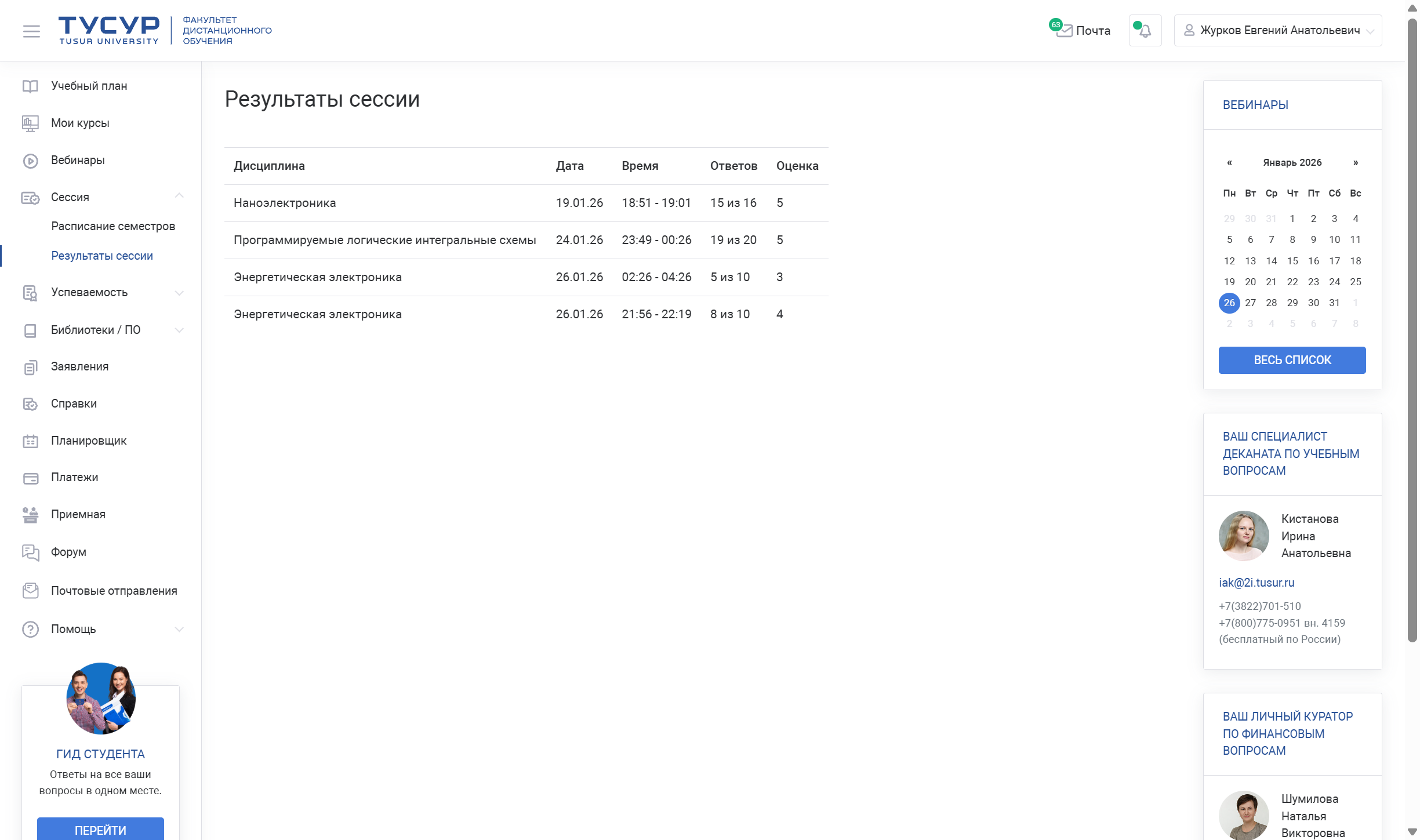Select Мои курсы in sidebar
1420x840 pixels.
(x=80, y=123)
